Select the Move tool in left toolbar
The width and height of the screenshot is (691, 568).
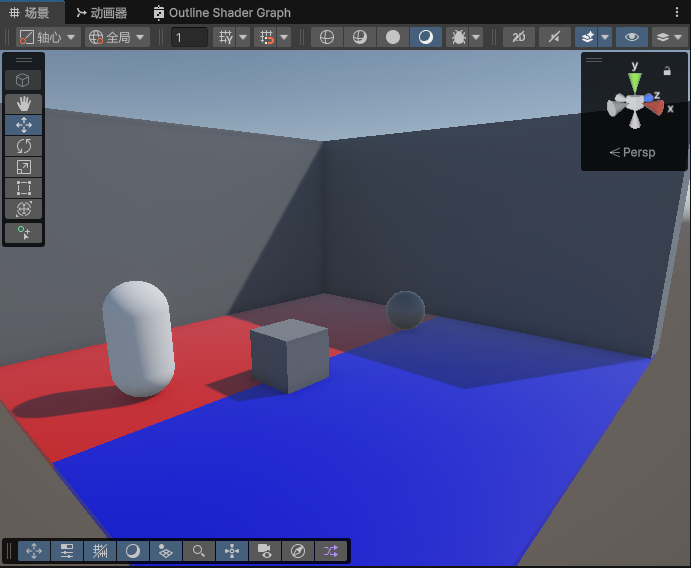point(24,125)
